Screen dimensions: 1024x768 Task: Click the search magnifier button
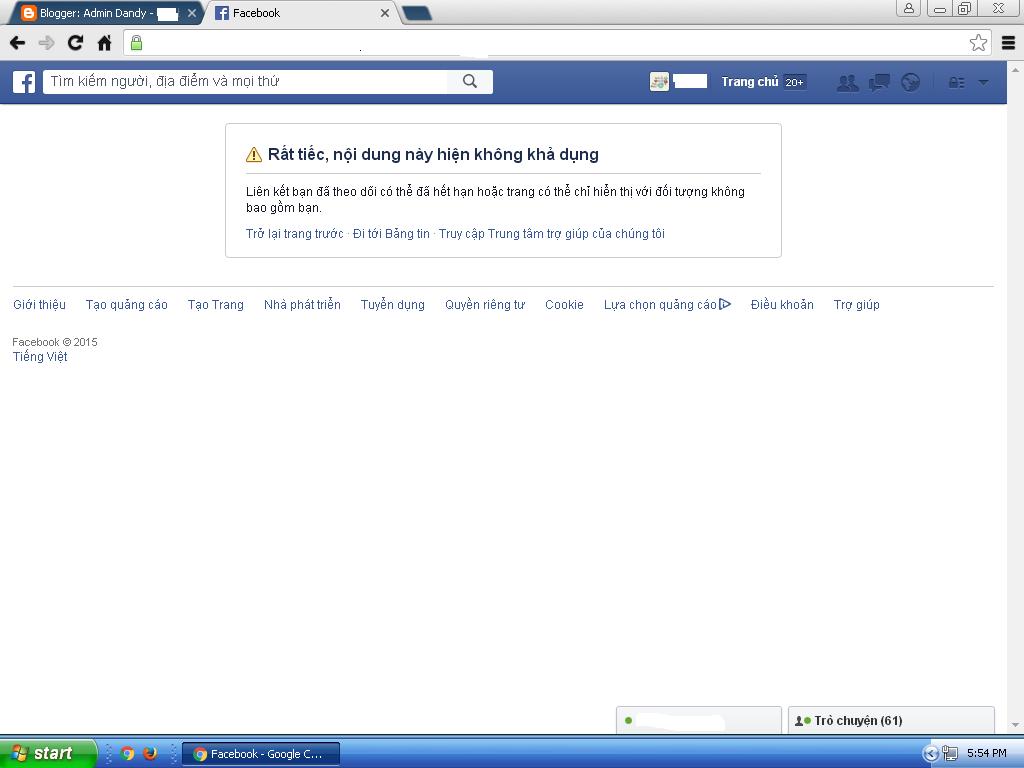click(x=470, y=82)
